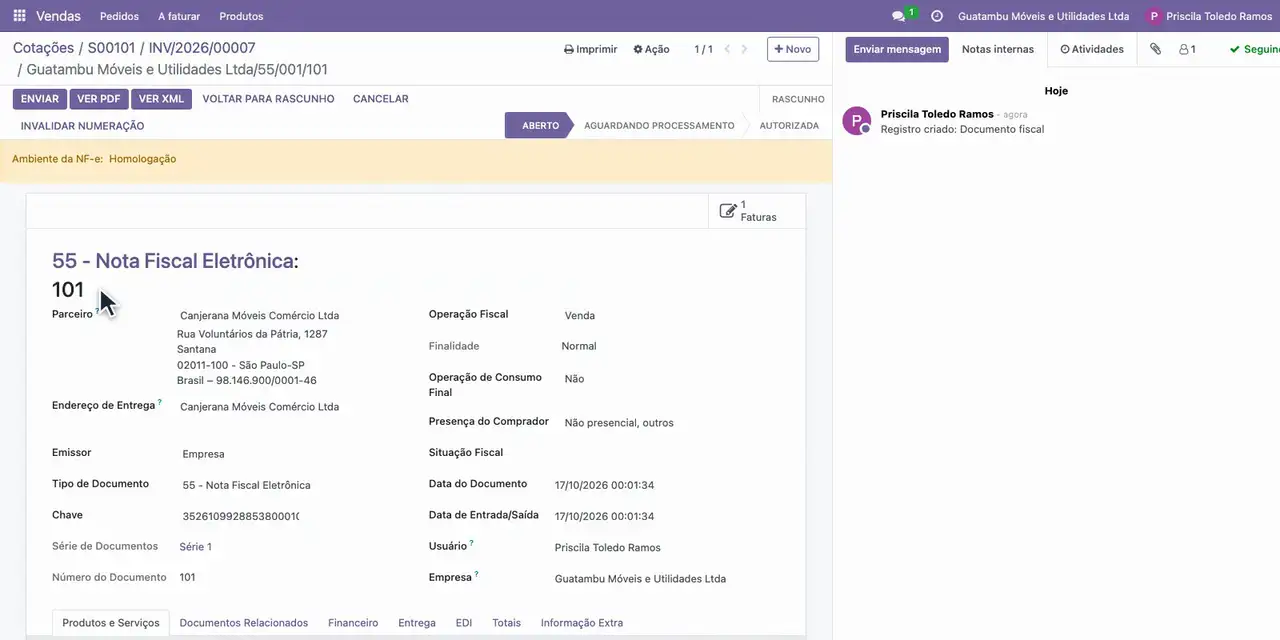
Task: Switch to Entrega tab
Action: click(417, 622)
